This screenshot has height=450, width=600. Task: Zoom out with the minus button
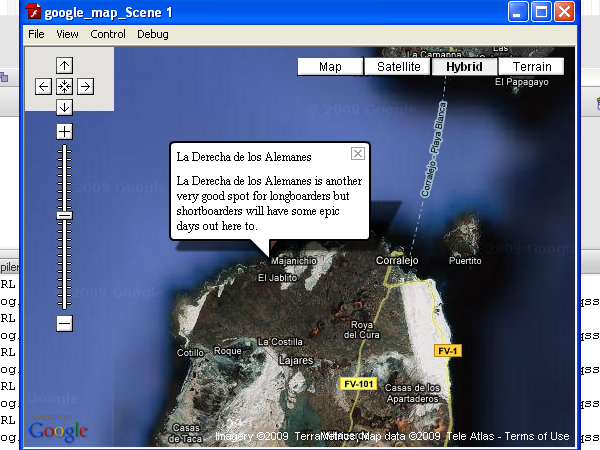point(64,323)
